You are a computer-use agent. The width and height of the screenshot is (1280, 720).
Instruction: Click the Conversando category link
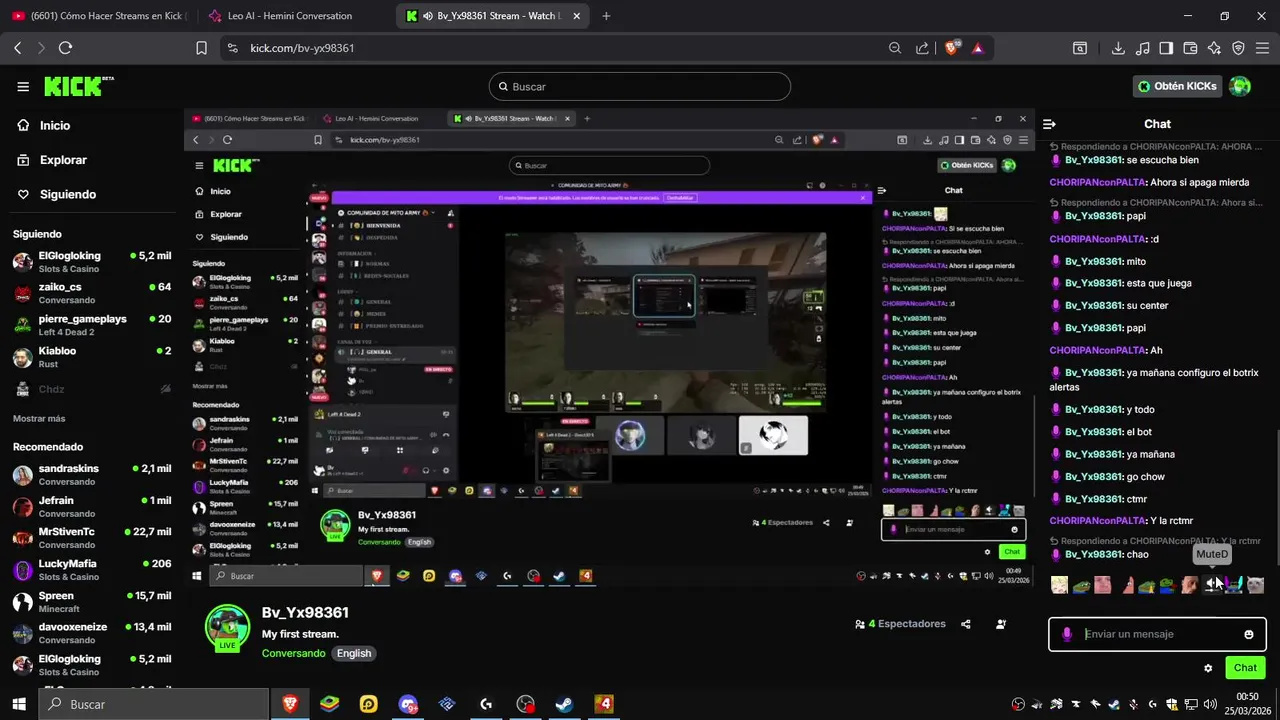click(293, 653)
